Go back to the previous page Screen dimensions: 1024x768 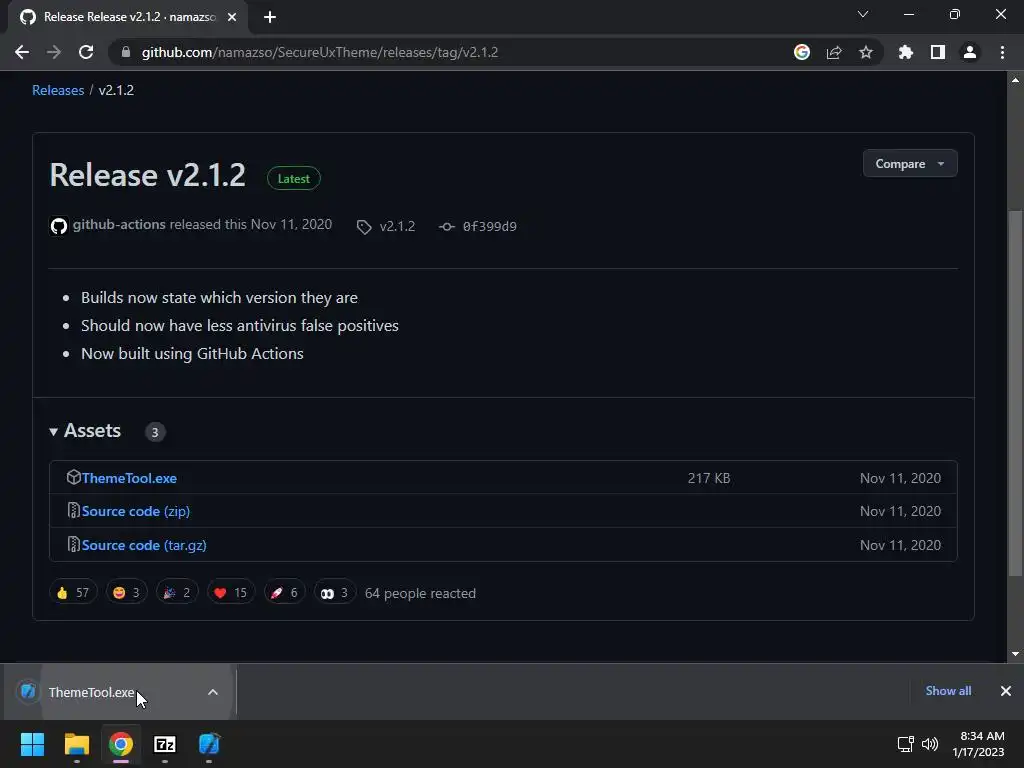click(22, 52)
